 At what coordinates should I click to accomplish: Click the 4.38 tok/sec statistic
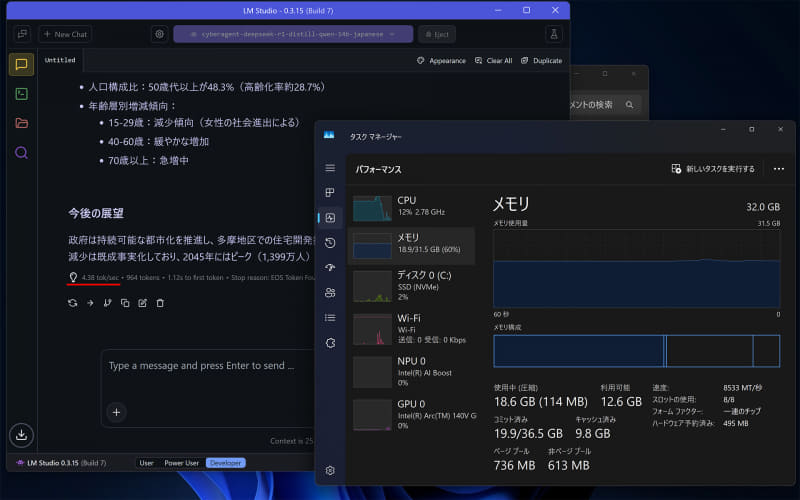pyautogui.click(x=100, y=278)
